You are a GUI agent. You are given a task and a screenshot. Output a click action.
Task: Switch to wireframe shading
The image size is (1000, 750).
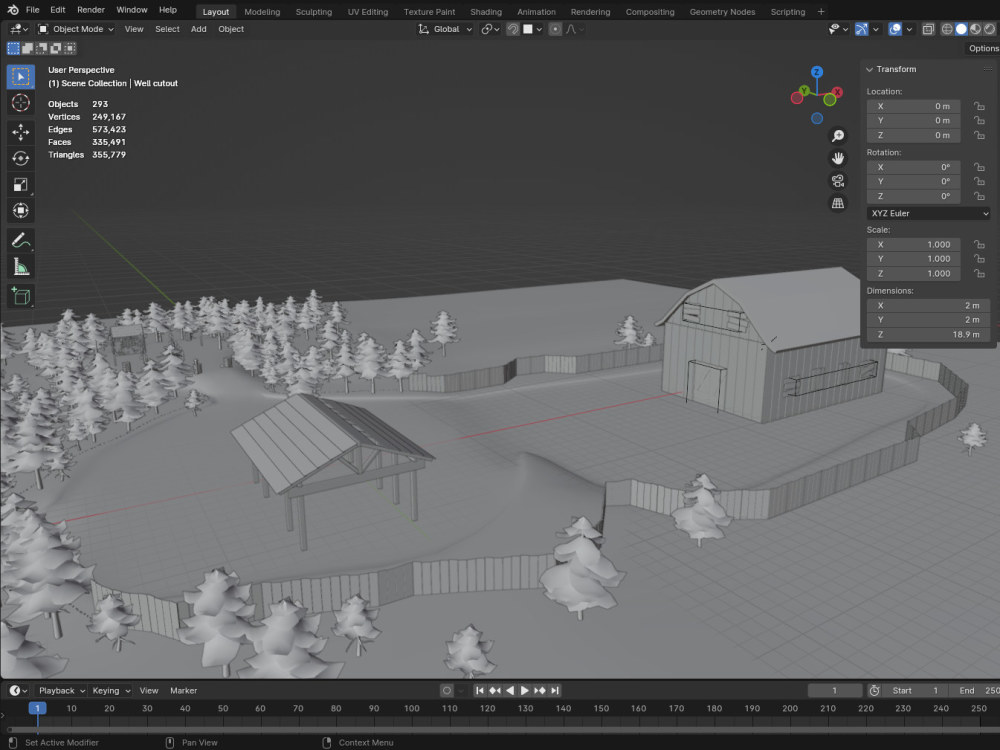(947, 29)
